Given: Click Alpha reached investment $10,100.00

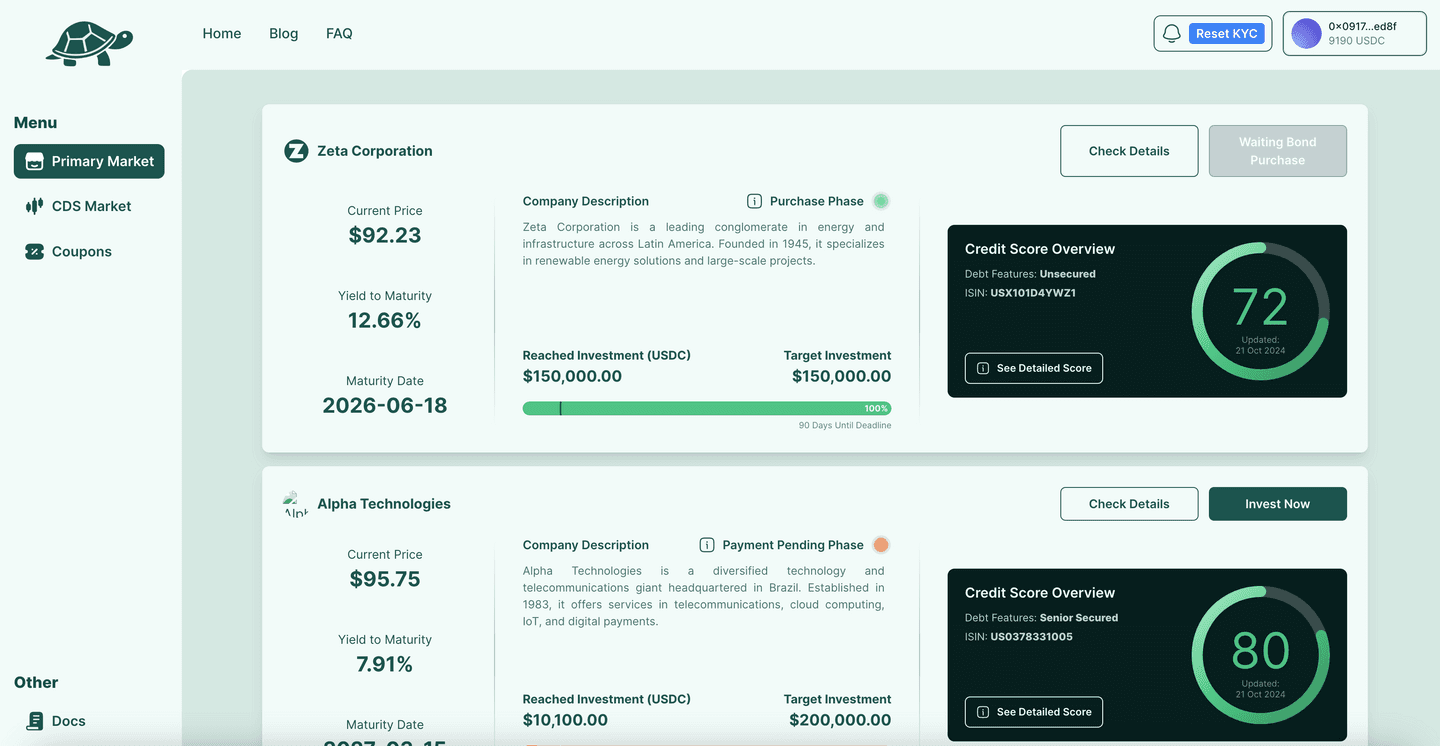Looking at the screenshot, I should pyautogui.click(x=565, y=720).
